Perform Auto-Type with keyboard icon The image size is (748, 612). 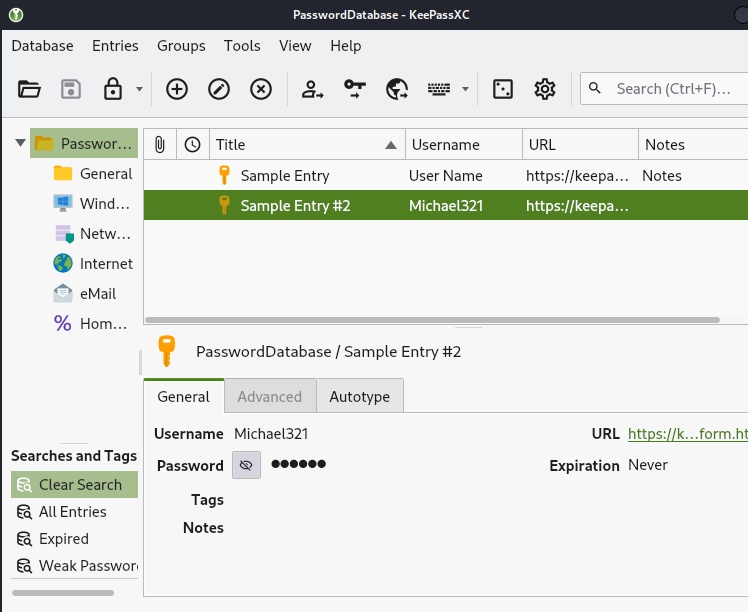(438, 89)
